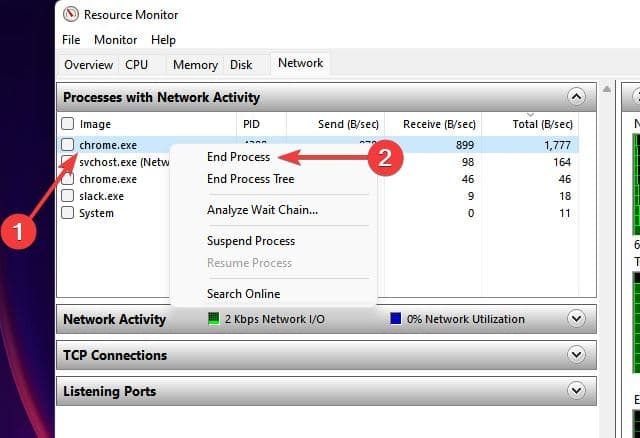Open the Monitor menu
Viewport: 640px width, 438px height.
pyautogui.click(x=115, y=40)
